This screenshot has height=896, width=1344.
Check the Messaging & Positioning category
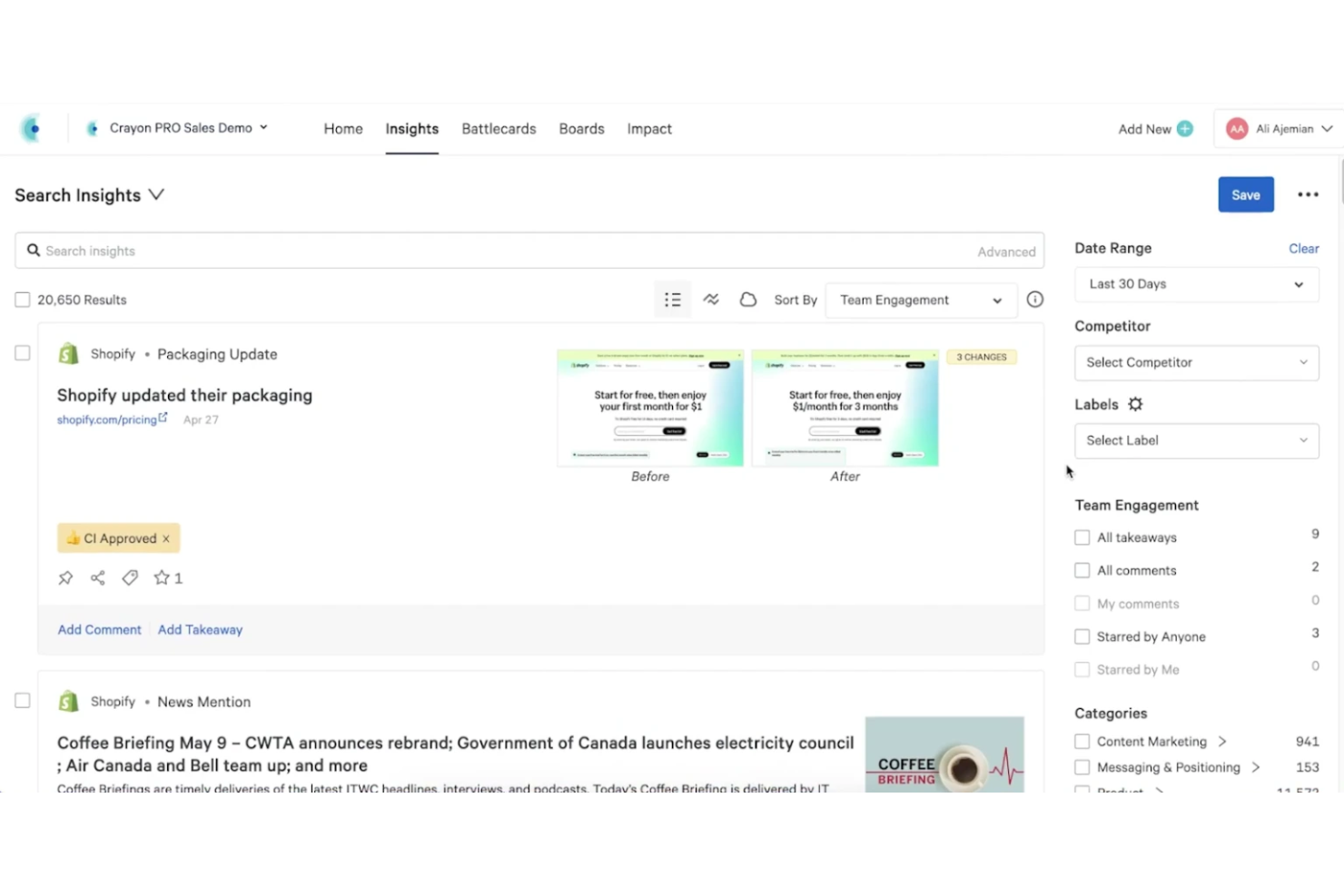click(1082, 767)
